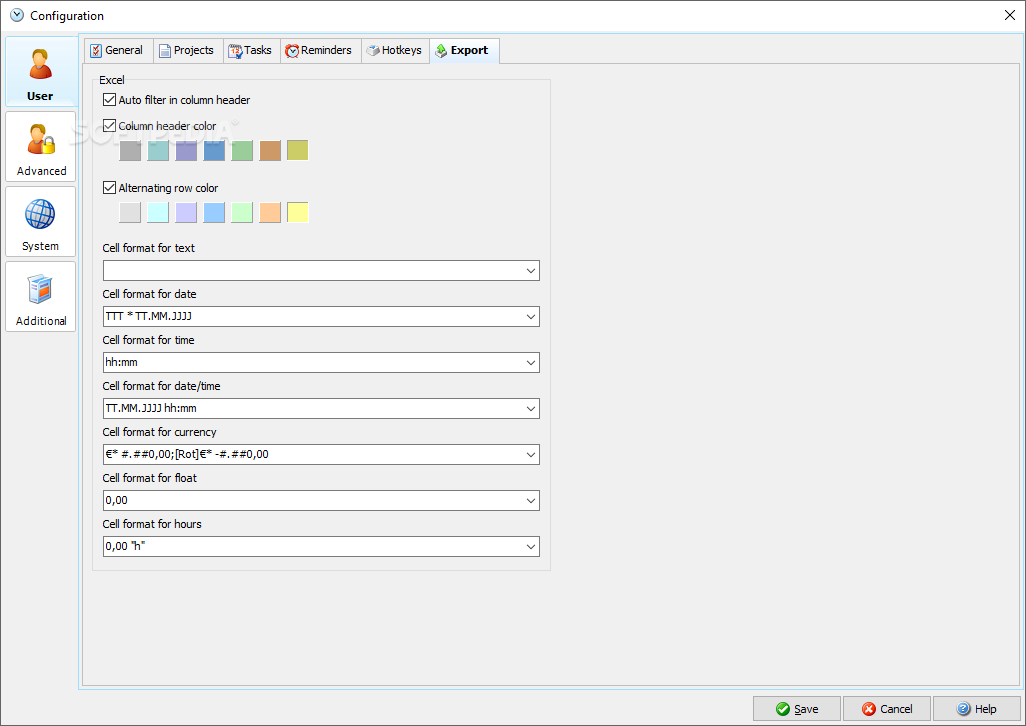
Task: Toggle Auto filter in column header
Action: [x=109, y=100]
